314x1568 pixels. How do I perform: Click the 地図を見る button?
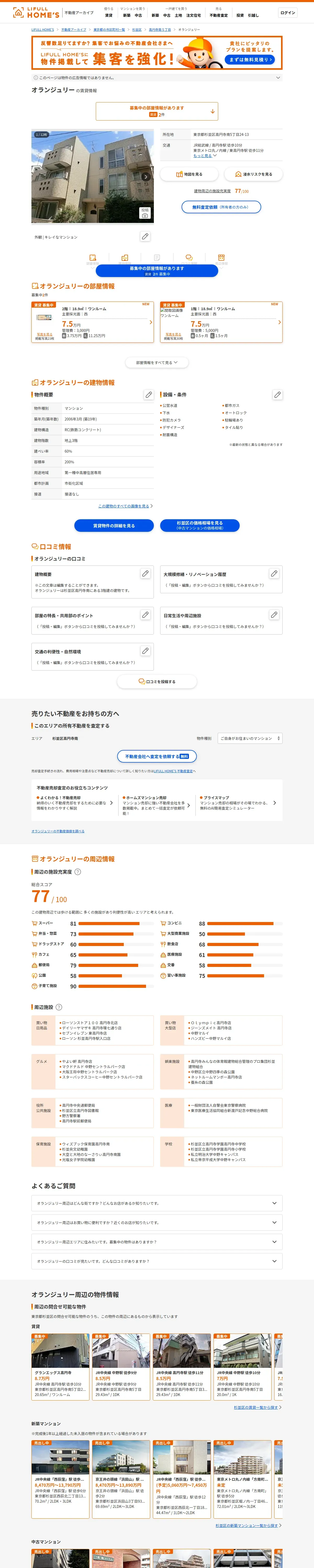(x=189, y=175)
